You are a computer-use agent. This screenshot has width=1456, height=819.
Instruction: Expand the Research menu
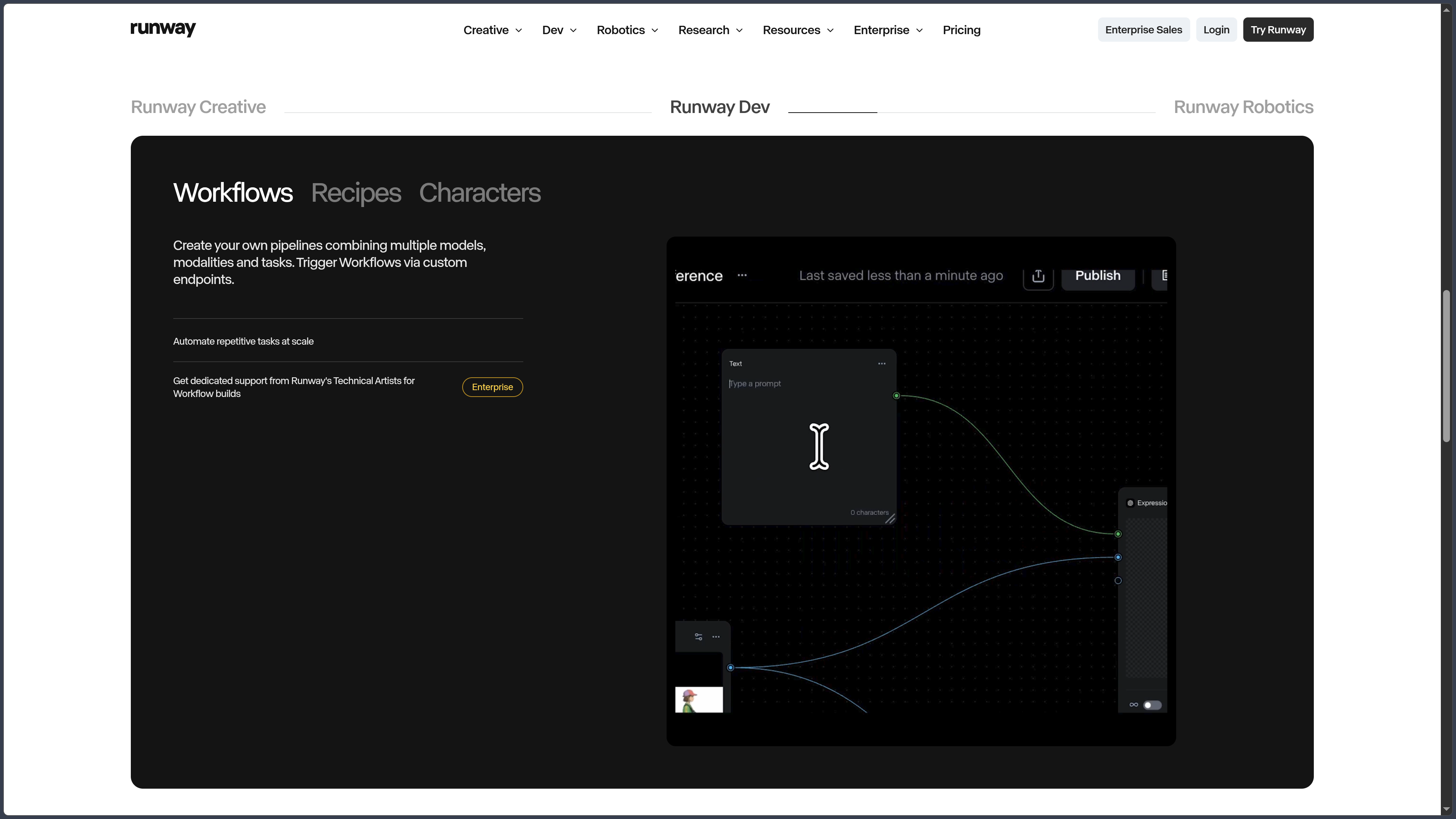(x=710, y=30)
